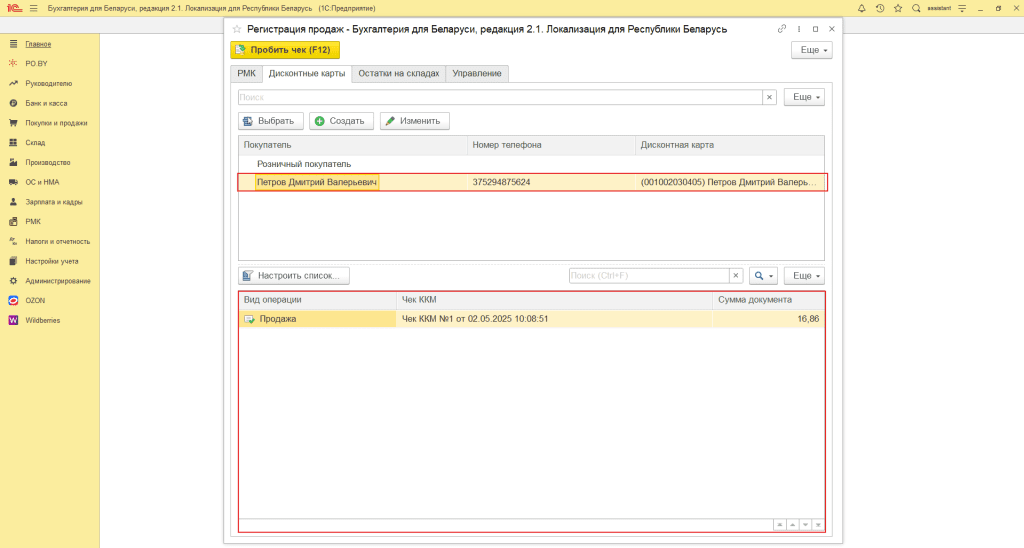
Task: Open OZON section in sidebar
Action: (35, 300)
